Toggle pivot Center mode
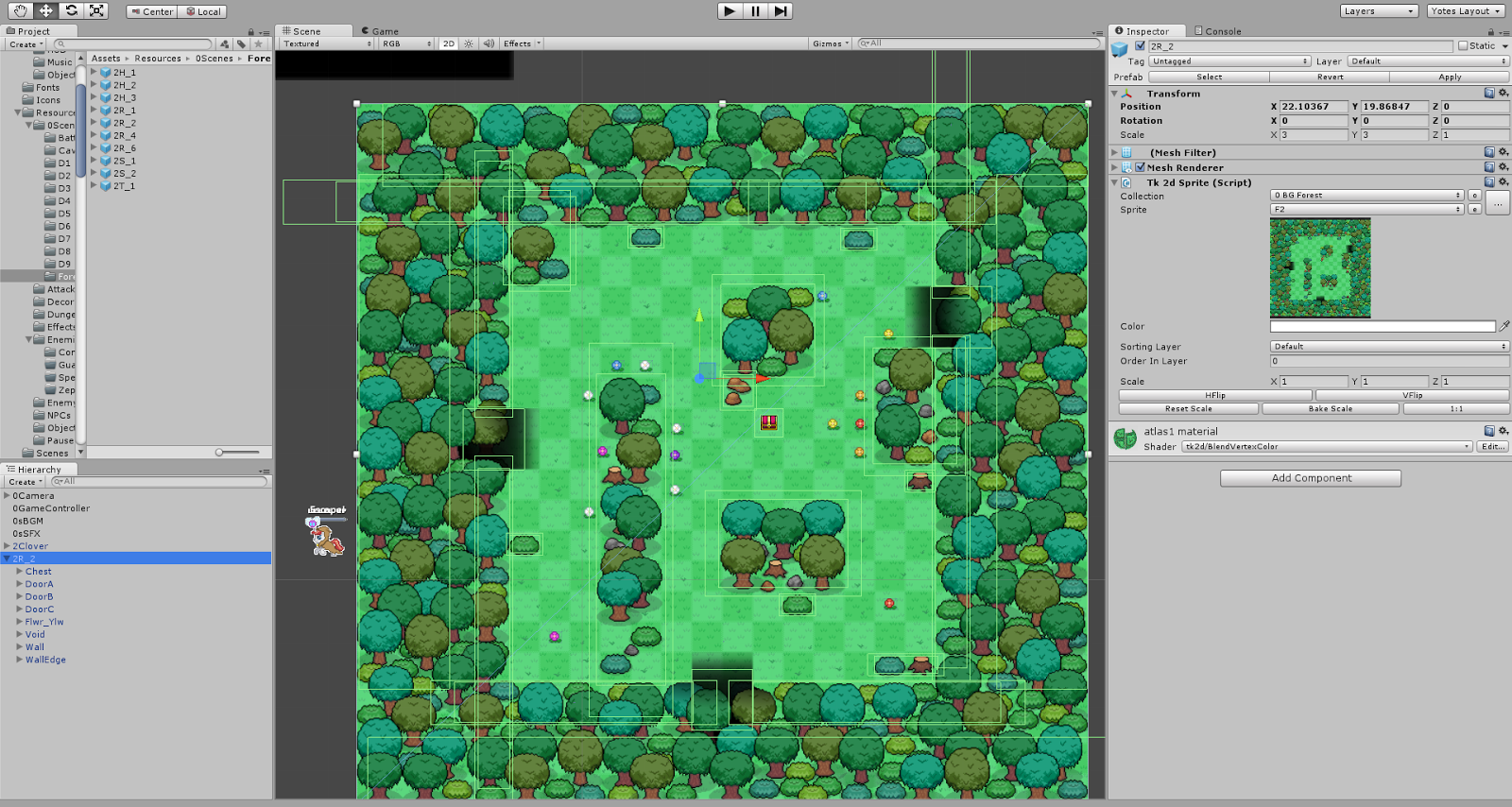Image resolution: width=1512 pixels, height=807 pixels. [152, 11]
